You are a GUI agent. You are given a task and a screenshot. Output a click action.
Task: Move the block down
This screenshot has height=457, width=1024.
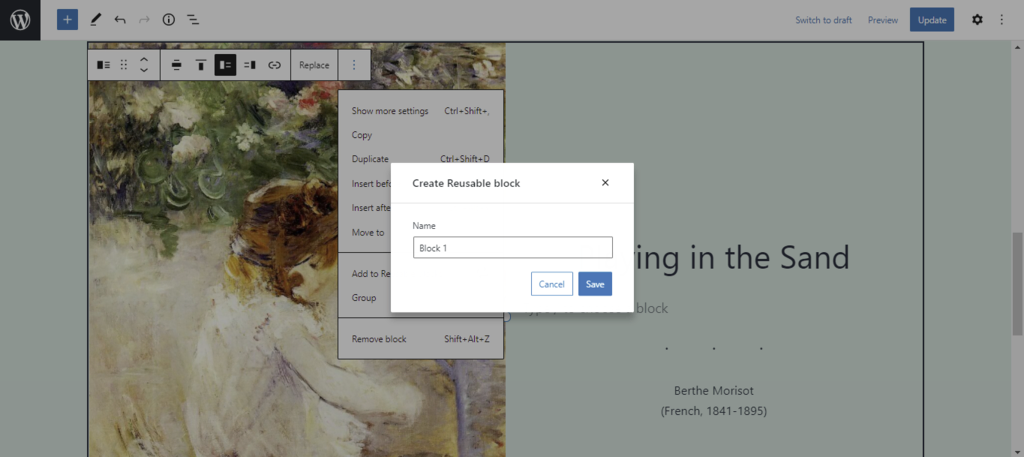pyautogui.click(x=144, y=71)
